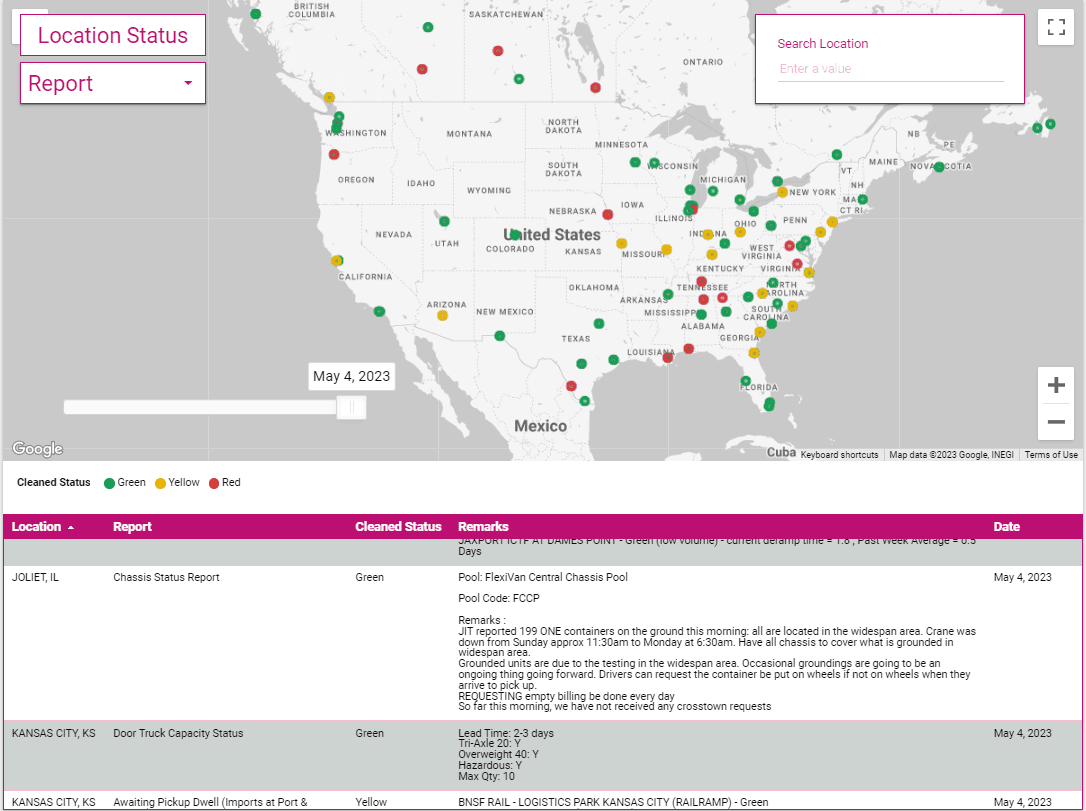Toggle Red in Cleaned Status legend

[x=225, y=483]
